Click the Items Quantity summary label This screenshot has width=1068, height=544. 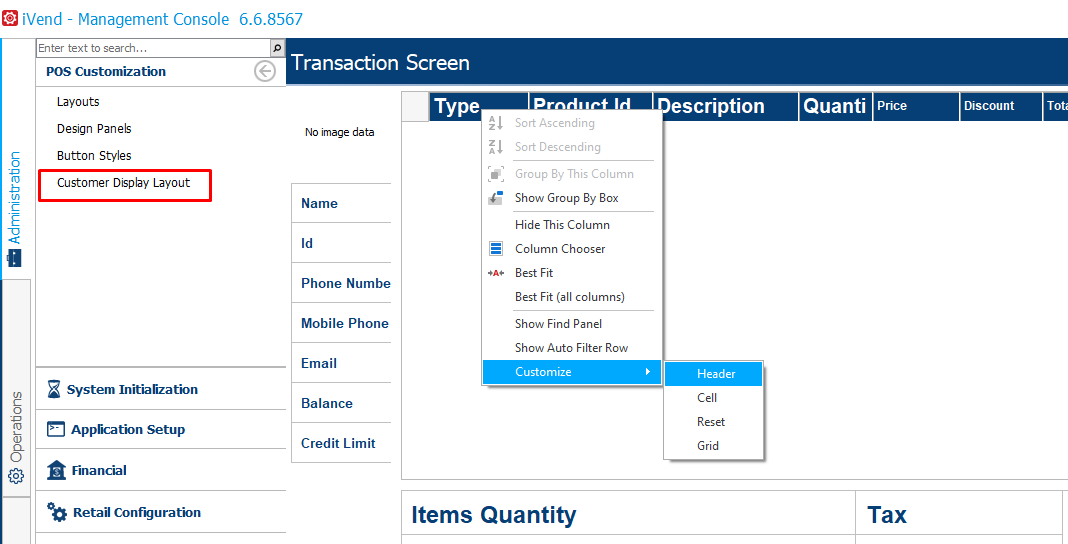click(493, 515)
